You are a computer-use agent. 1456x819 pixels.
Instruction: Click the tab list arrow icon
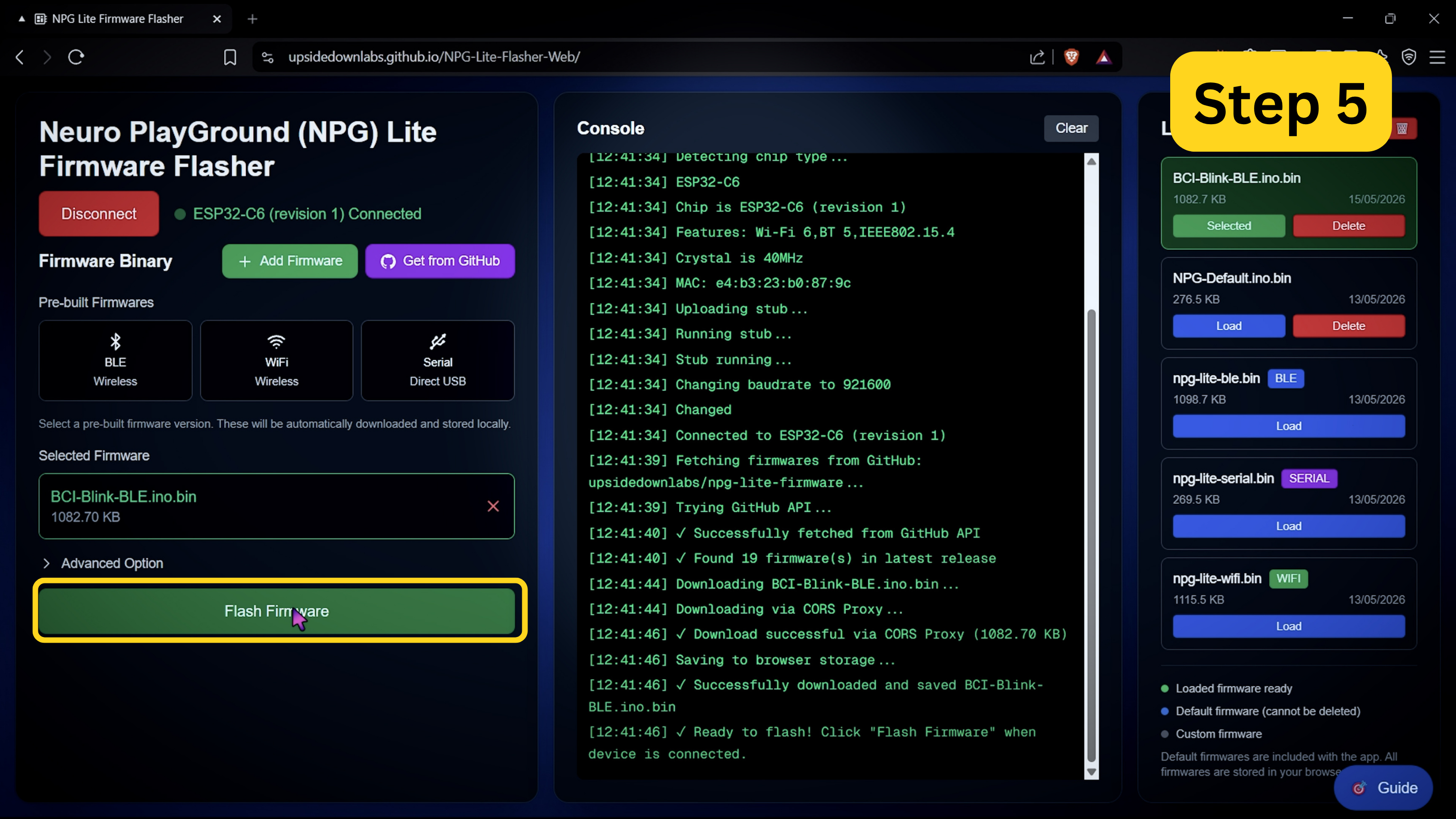[21, 18]
